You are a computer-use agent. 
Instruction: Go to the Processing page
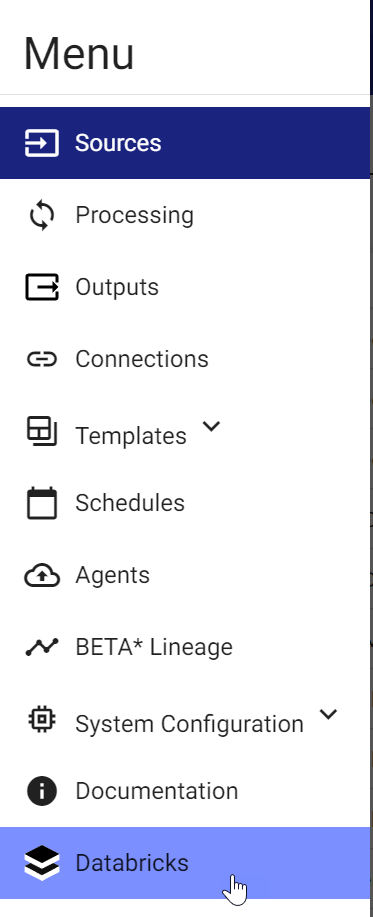[x=185, y=215]
